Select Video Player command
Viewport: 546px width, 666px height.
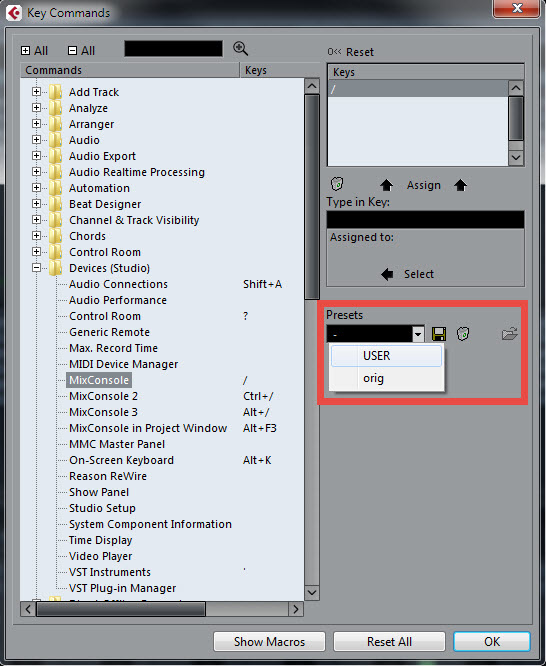coord(100,556)
